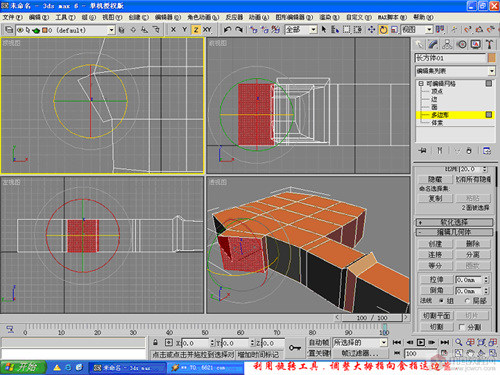Click the 分离 button

click(x=473, y=255)
